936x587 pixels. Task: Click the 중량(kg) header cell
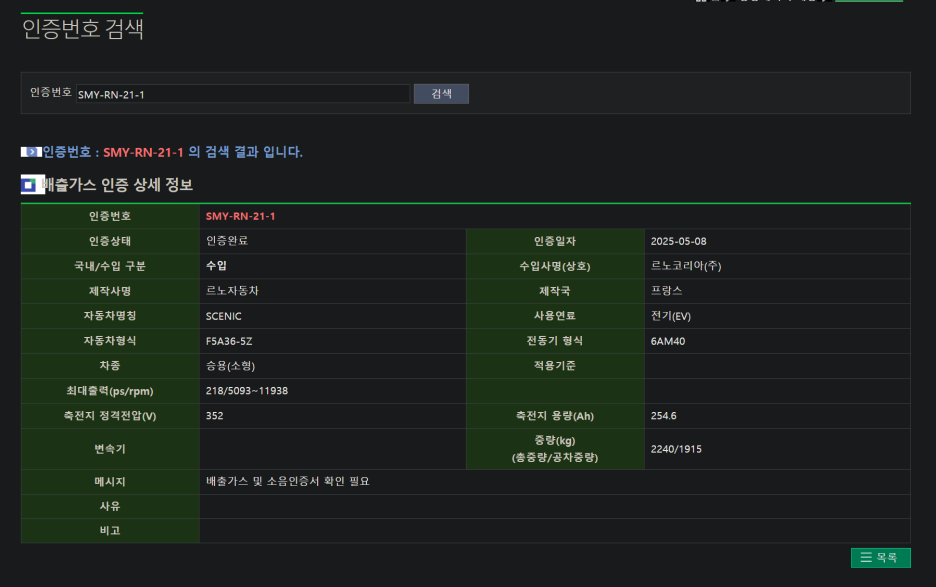[x=555, y=449]
